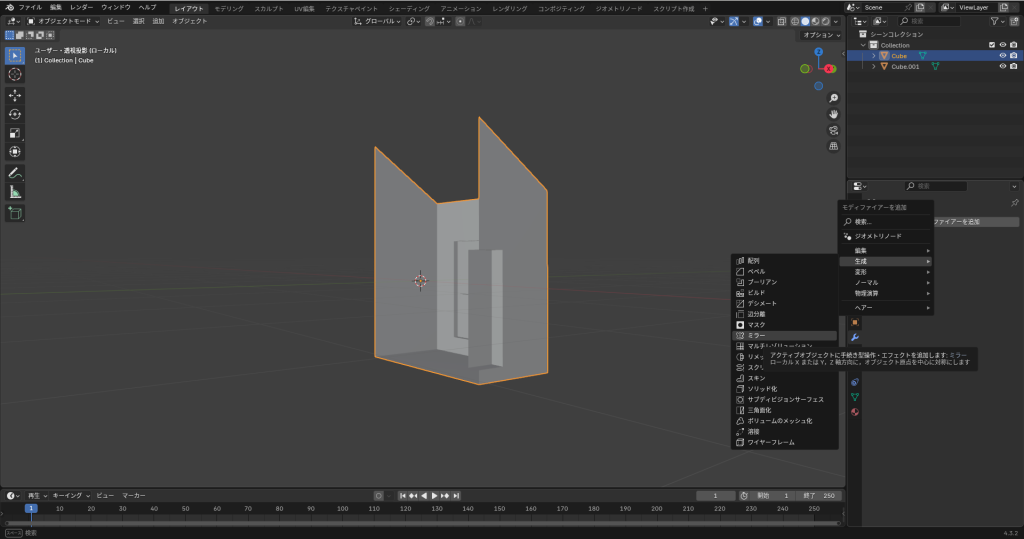Toggle X-ray display in the viewport header
This screenshot has height=539, width=1024.
coord(781,21)
